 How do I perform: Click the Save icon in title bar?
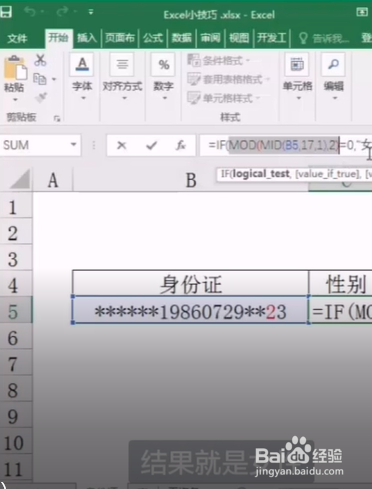[x=5, y=12]
